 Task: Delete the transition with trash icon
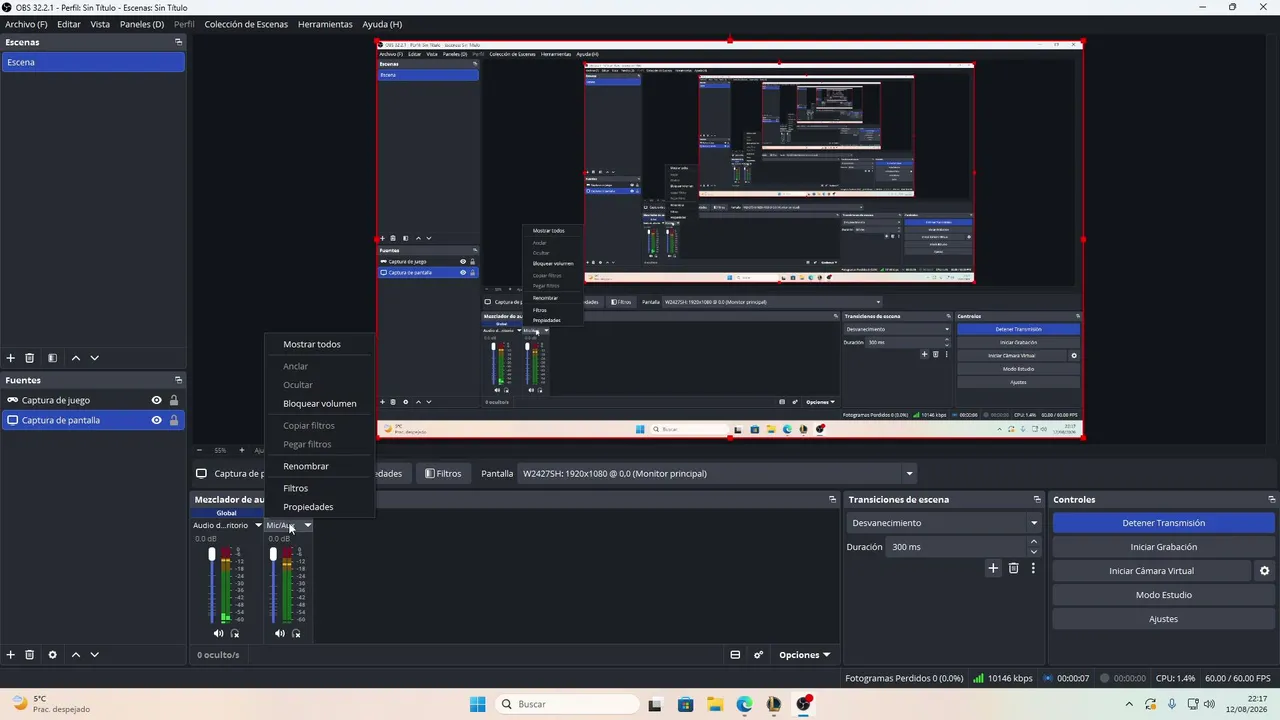point(1013,568)
